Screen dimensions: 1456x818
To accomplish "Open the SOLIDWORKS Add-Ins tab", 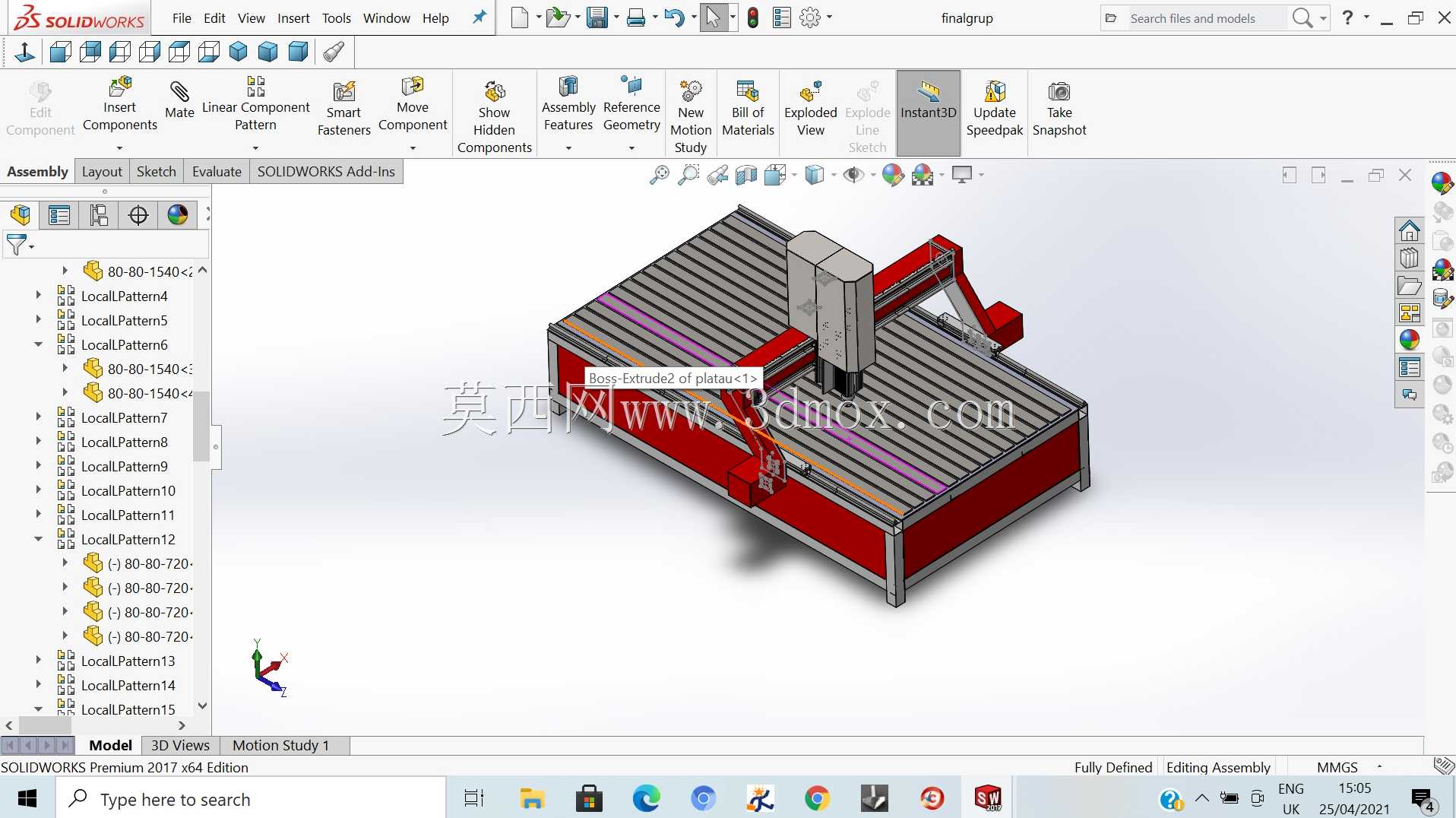I will tap(326, 172).
